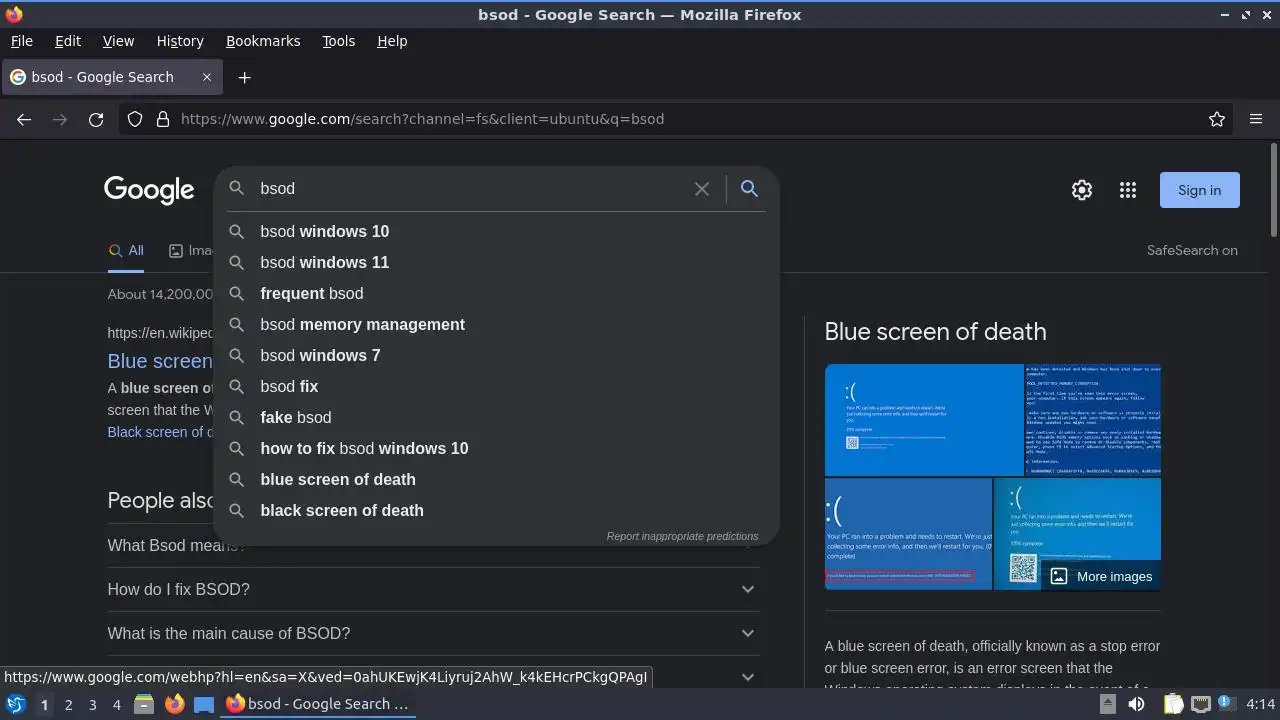The height and width of the screenshot is (720, 1280).
Task: Choose suggestion 'bsod memory management'
Action: tap(496, 324)
